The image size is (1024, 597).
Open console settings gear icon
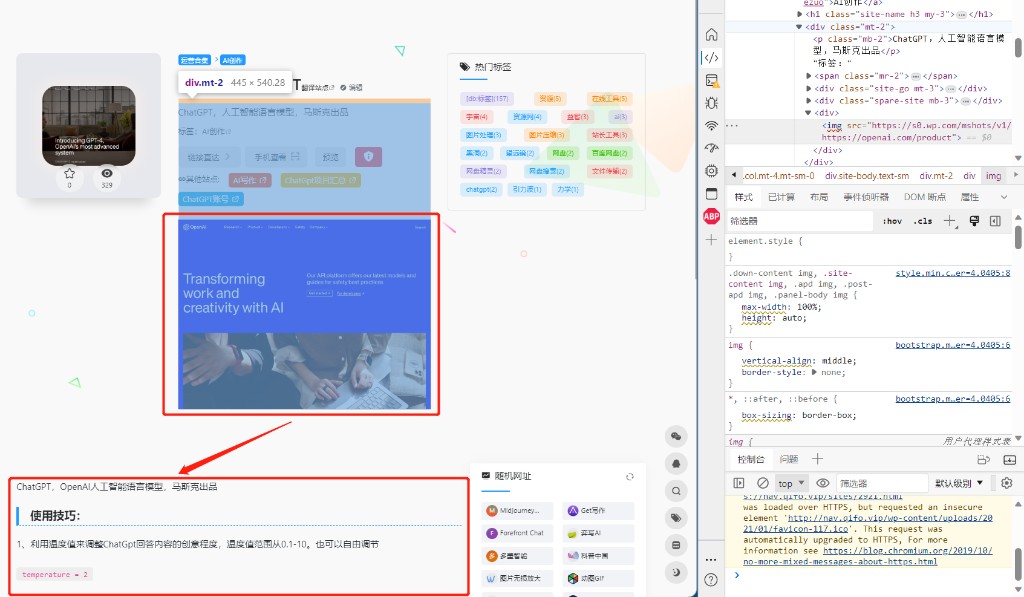(1006, 483)
